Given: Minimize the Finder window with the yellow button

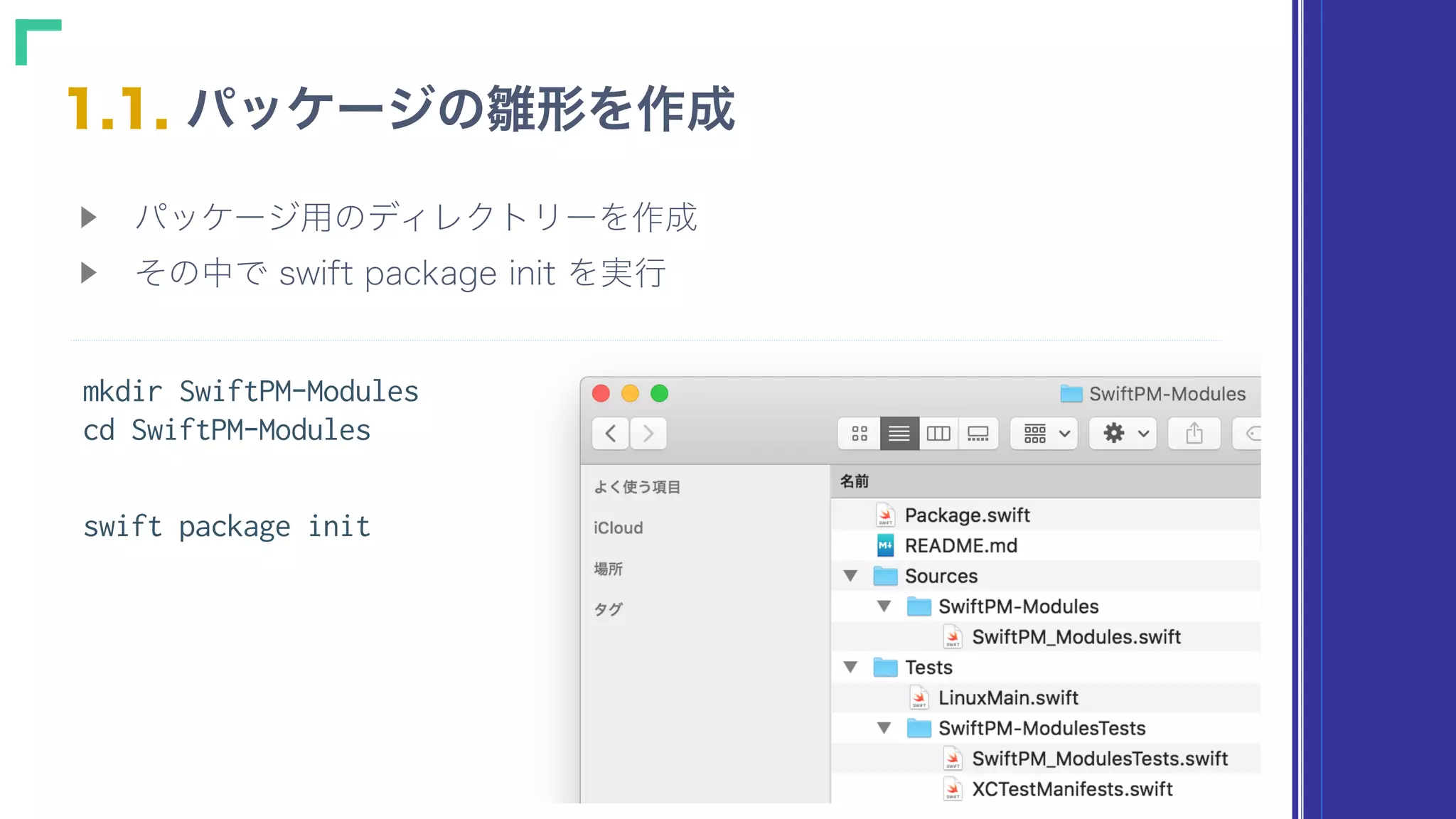Looking at the screenshot, I should coord(631,393).
